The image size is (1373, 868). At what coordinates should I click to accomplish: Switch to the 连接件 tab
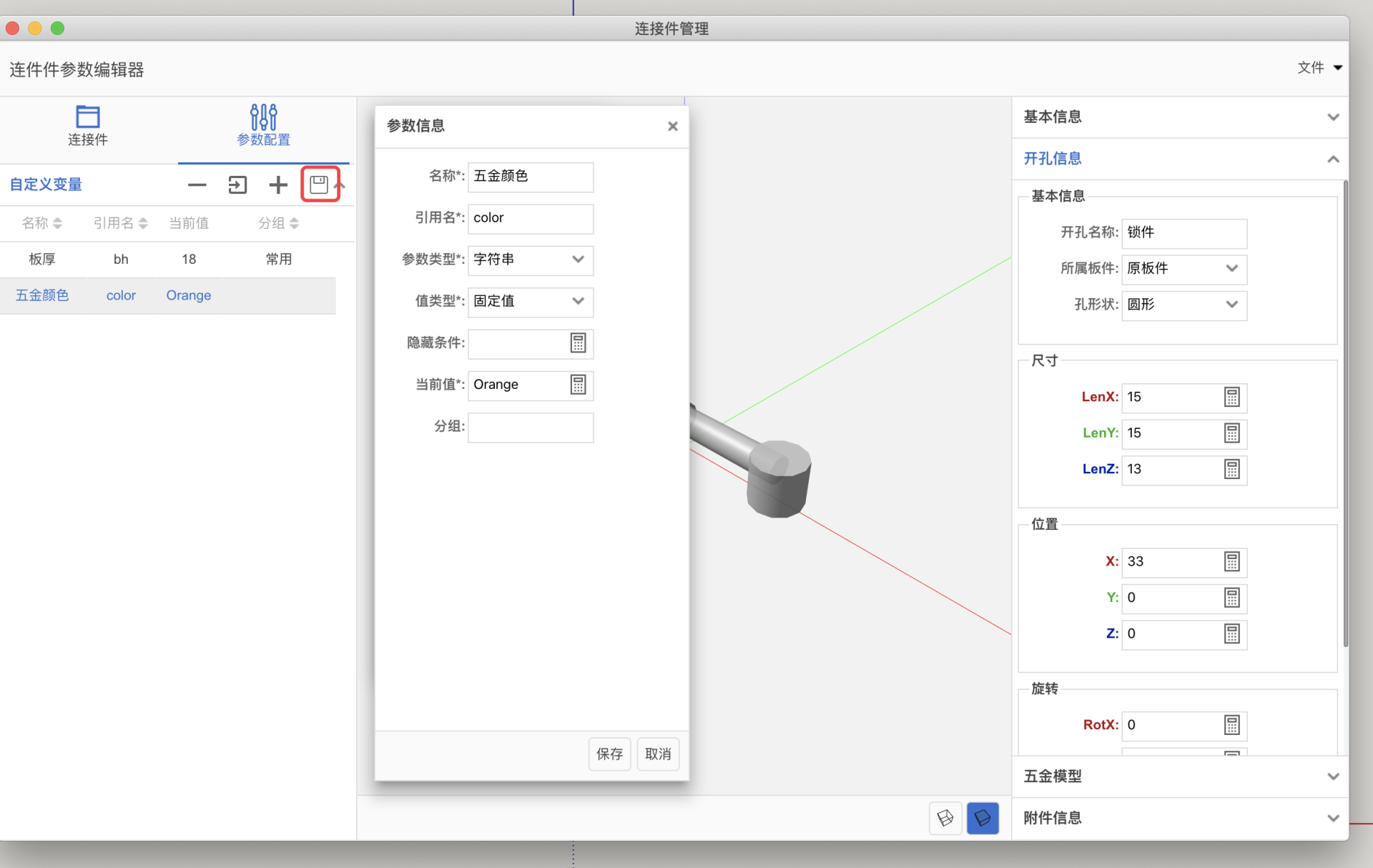coord(87,126)
